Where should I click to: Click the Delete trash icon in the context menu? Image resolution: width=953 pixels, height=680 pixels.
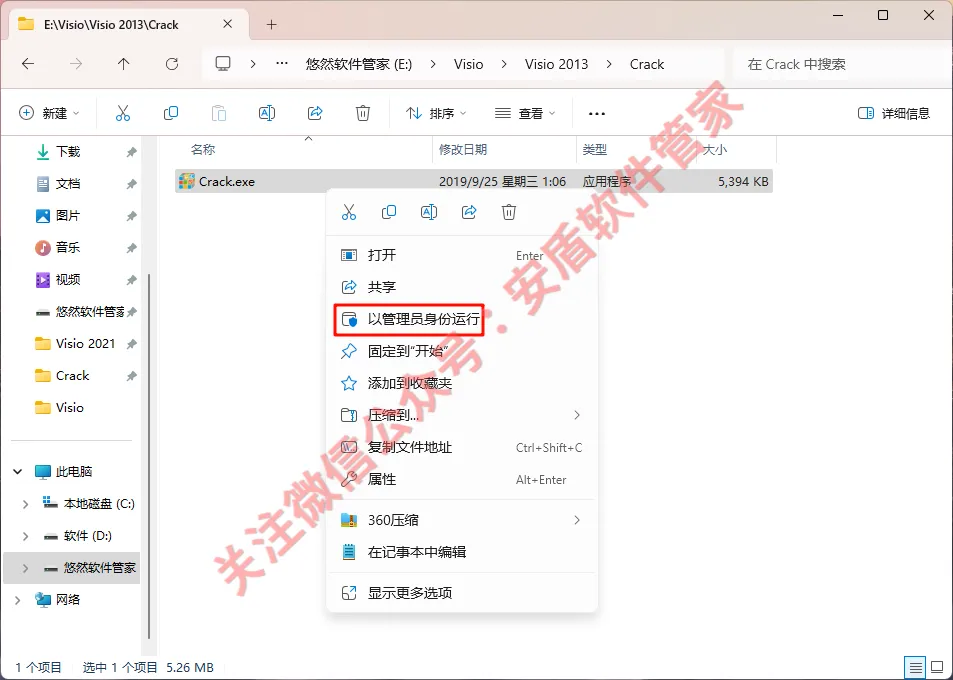point(509,212)
